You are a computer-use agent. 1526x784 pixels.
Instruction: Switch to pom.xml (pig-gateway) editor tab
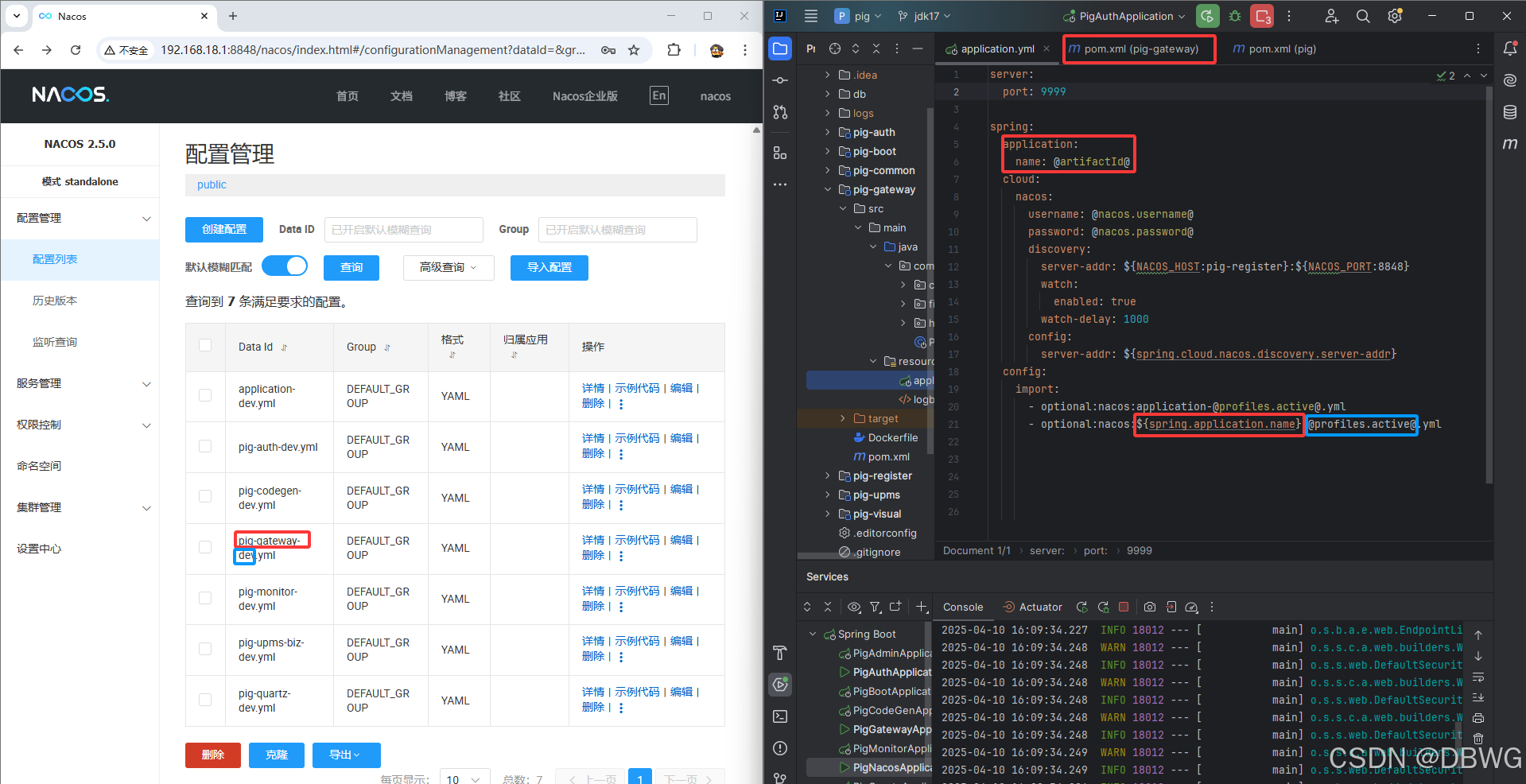pos(1140,49)
